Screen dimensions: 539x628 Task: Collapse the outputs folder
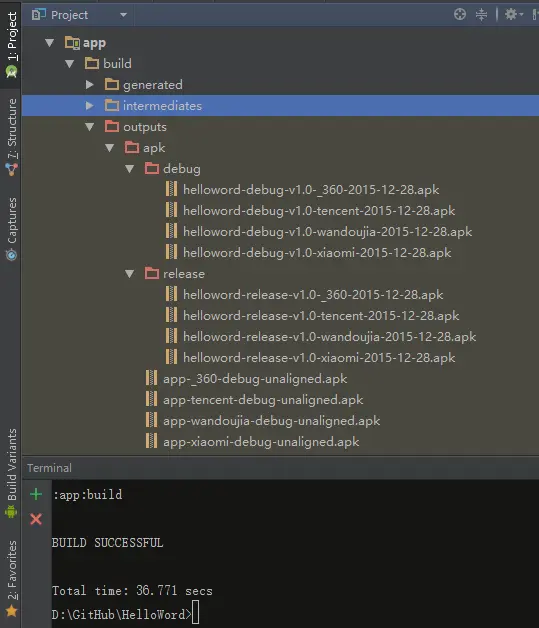[90, 127]
